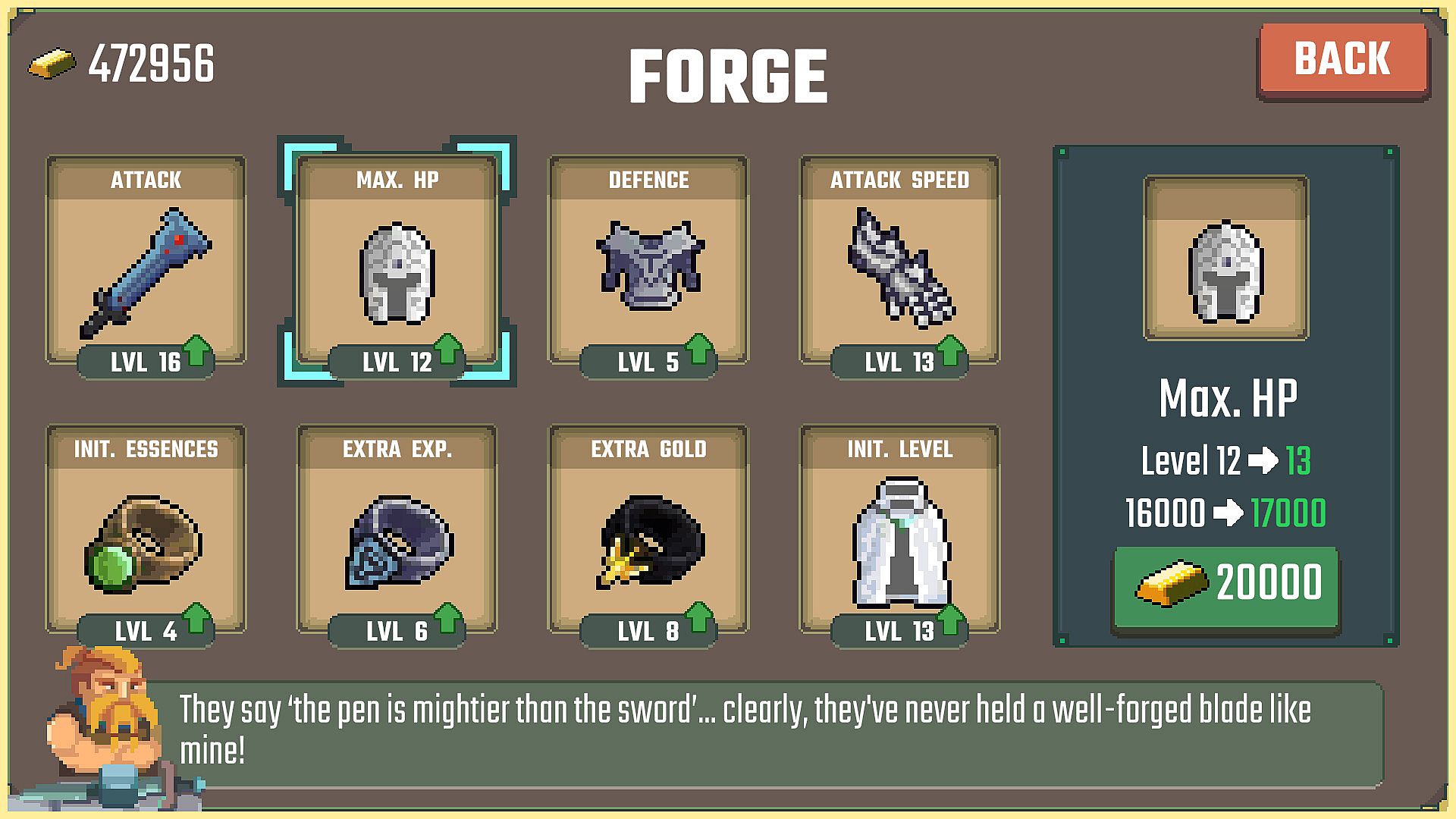Viewport: 1456px width, 819px height.
Task: Pick the Init. Level white cloak icon
Action: (x=900, y=541)
